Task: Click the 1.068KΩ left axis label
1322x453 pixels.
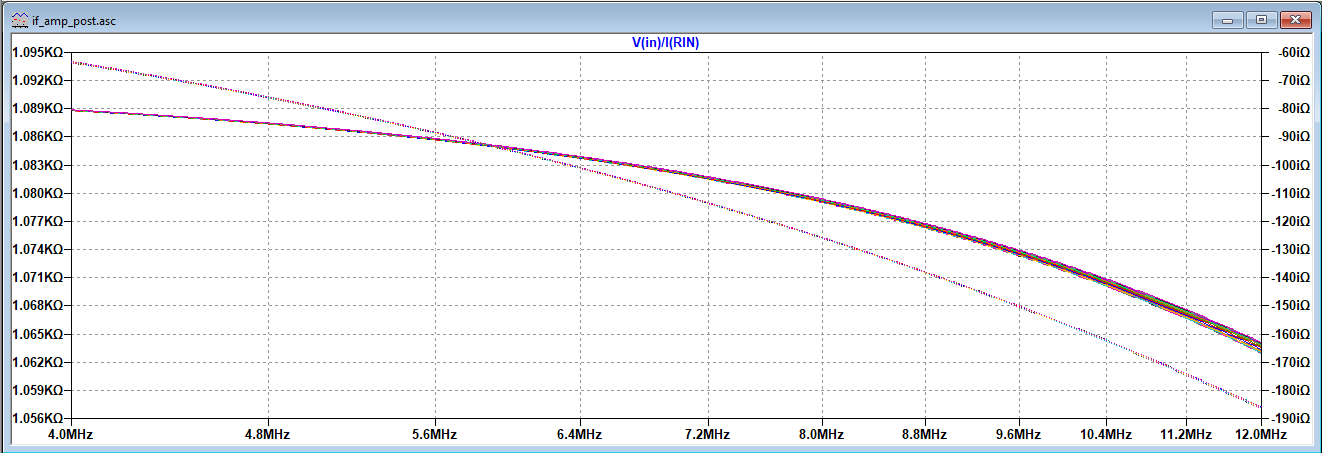Action: [x=37, y=305]
